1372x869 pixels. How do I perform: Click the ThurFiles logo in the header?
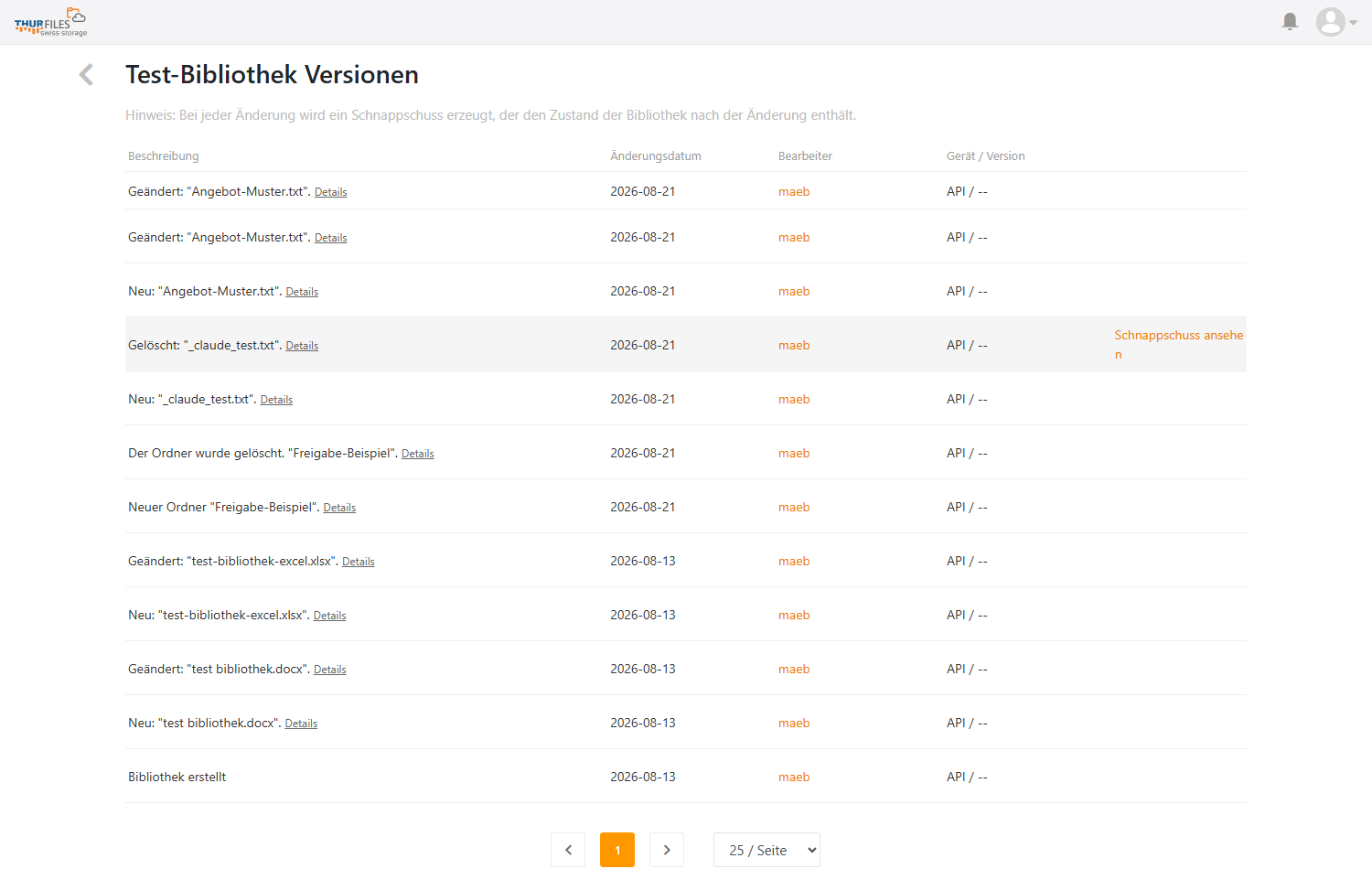pyautogui.click(x=50, y=22)
